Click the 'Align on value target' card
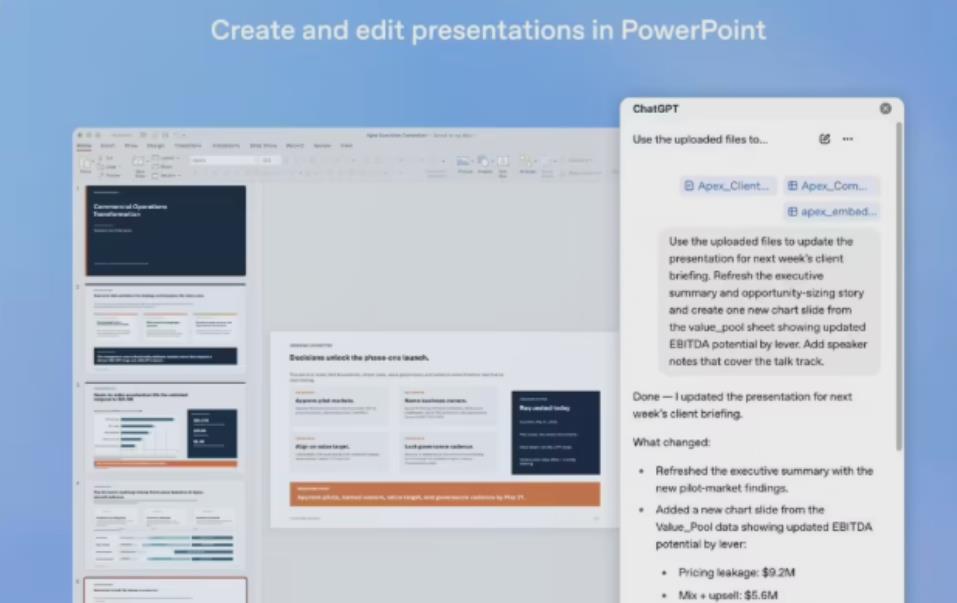This screenshot has width=957, height=603. (339, 452)
